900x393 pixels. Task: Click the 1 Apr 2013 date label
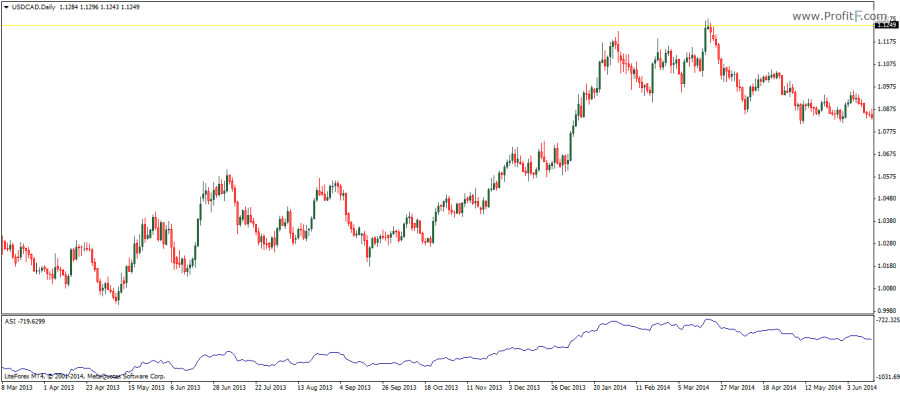[58, 387]
